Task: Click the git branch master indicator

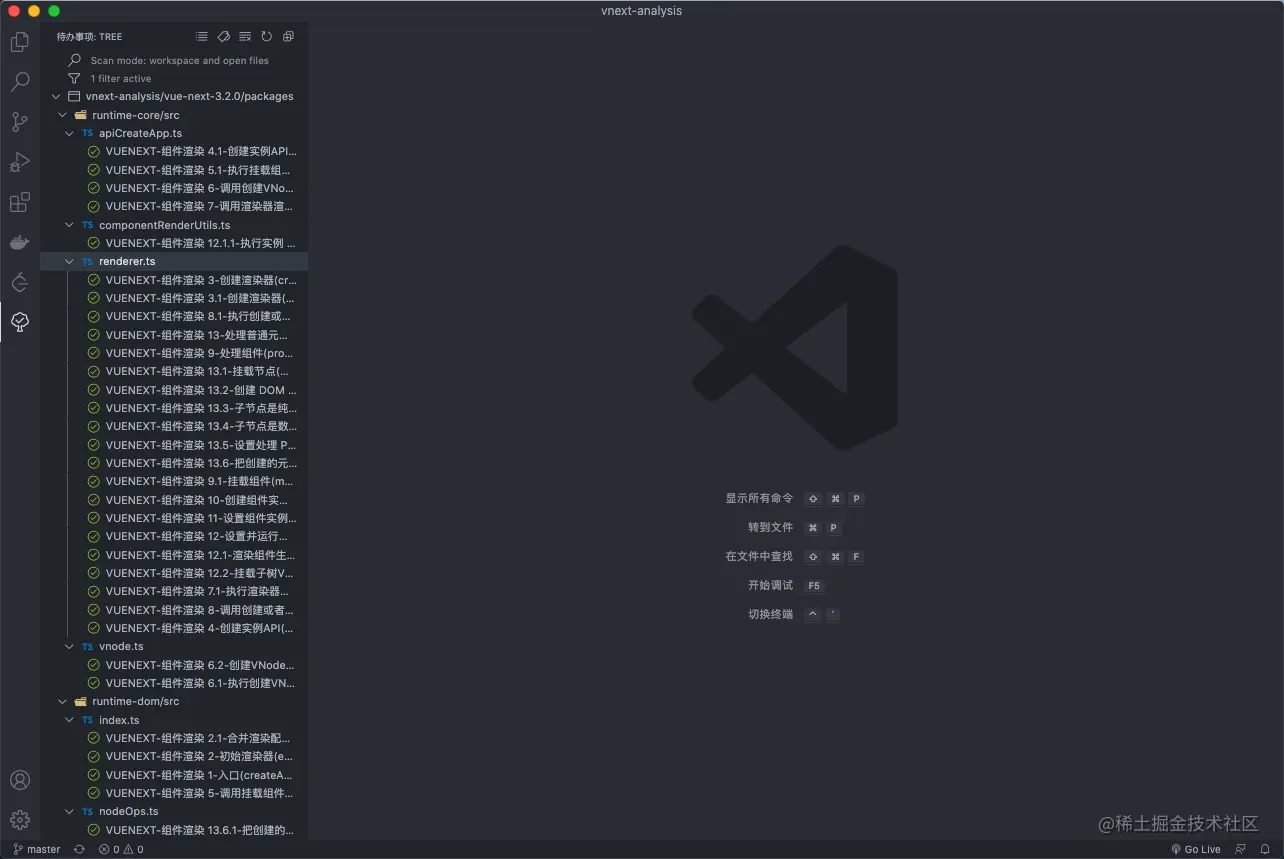Action: pos(37,849)
